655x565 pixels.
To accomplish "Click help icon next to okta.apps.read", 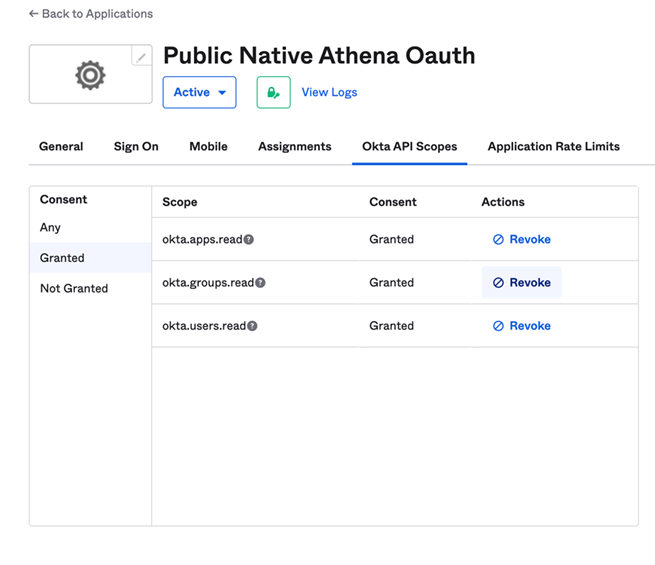I will pyautogui.click(x=249, y=240).
